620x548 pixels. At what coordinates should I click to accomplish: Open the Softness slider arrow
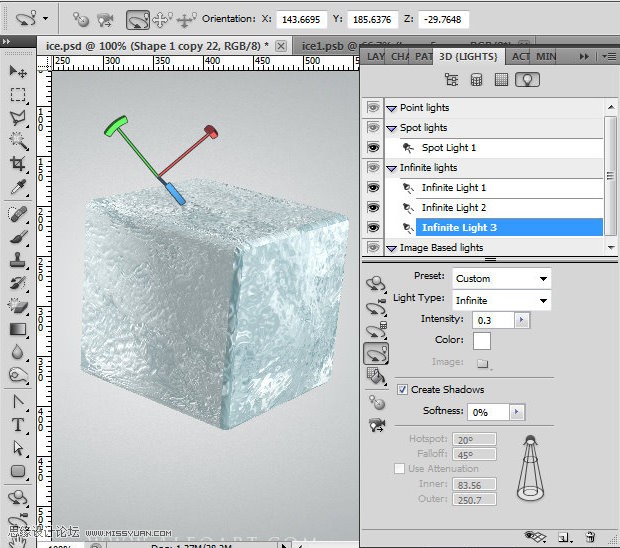point(516,412)
